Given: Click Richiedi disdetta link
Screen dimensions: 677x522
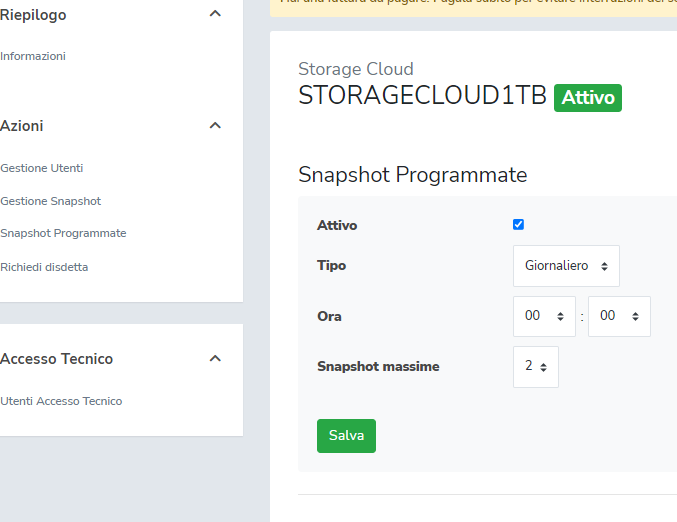Looking at the screenshot, I should 44,267.
